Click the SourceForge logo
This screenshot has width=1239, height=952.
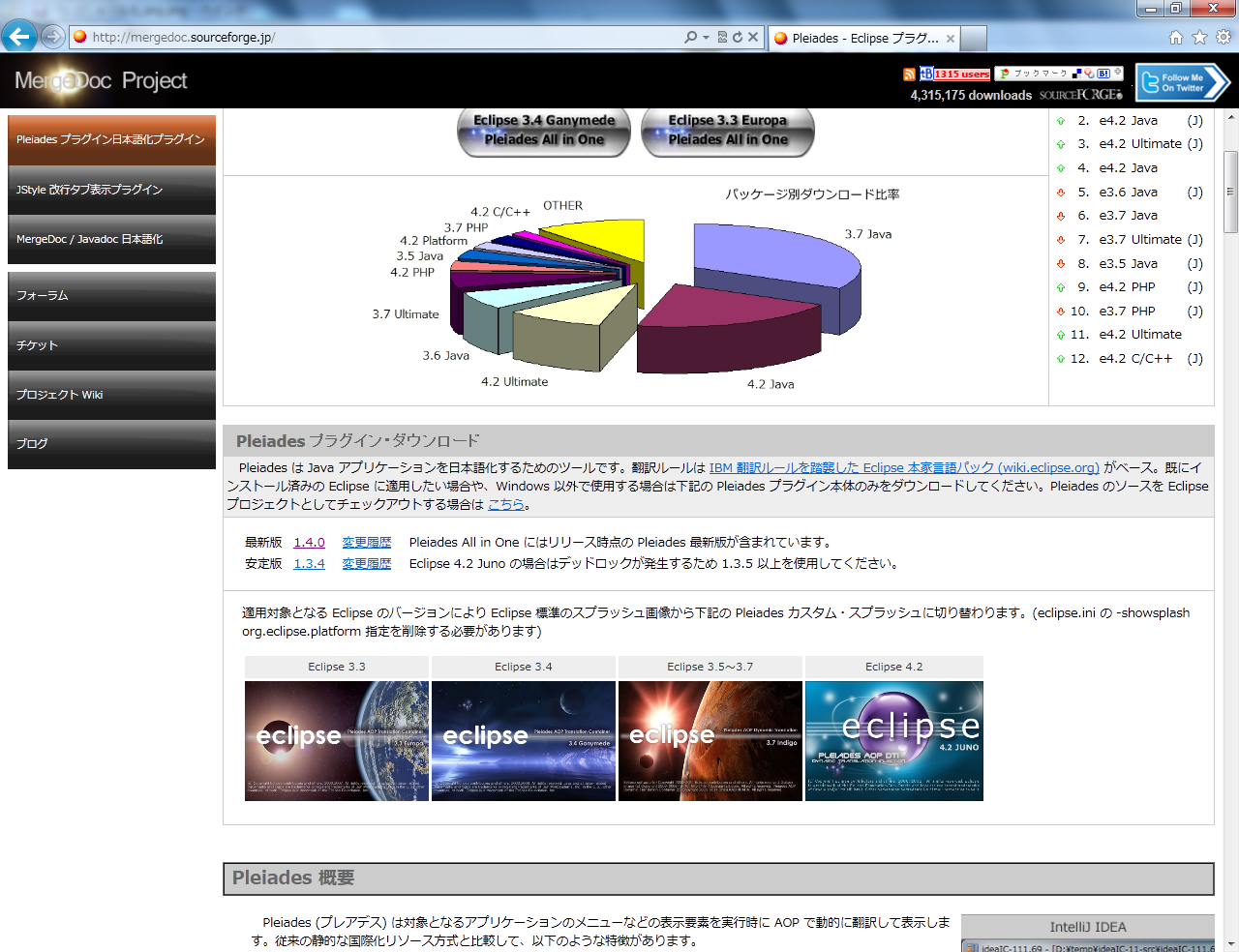point(1080,95)
